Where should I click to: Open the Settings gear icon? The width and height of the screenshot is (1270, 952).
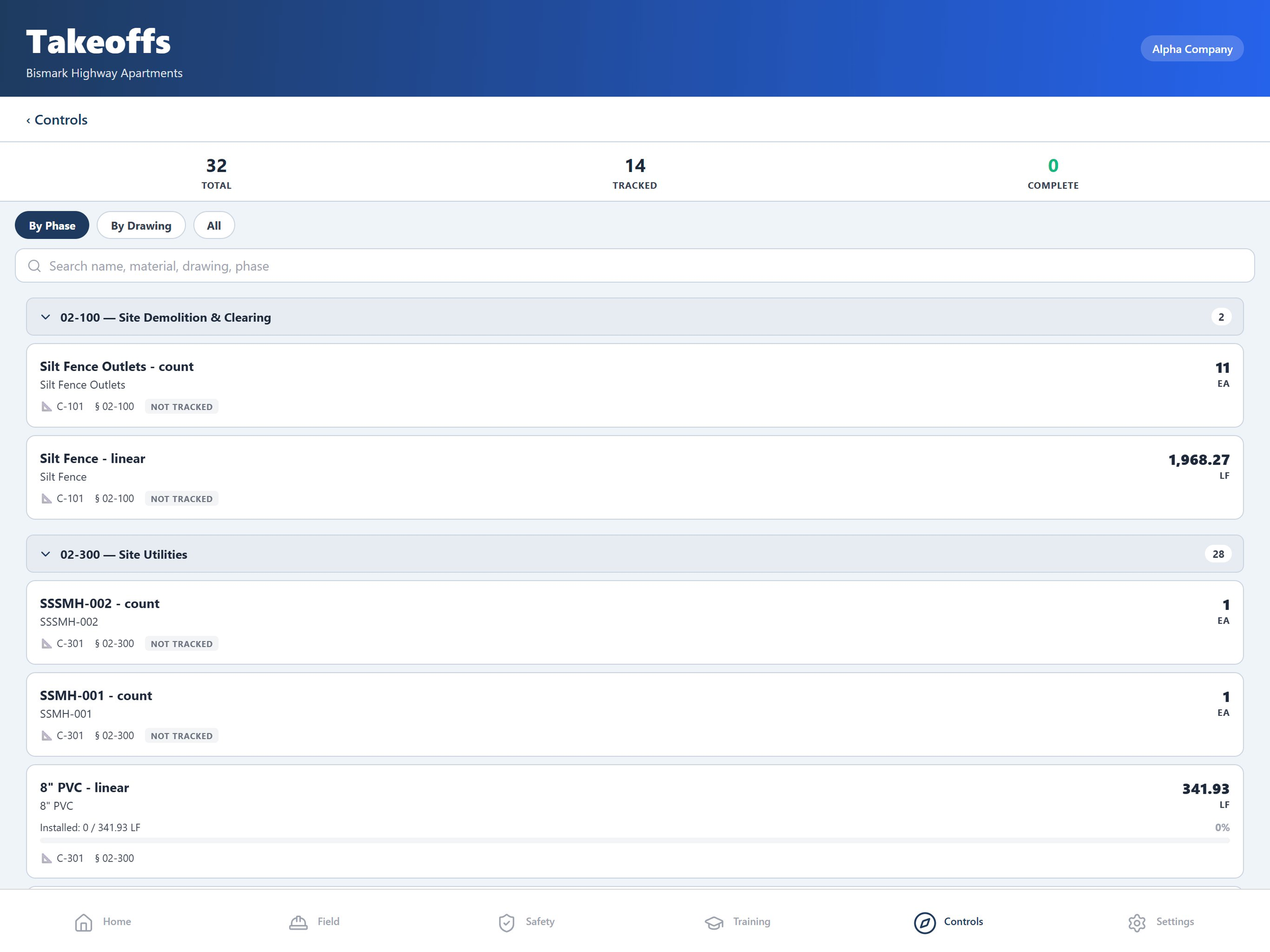[1137, 922]
